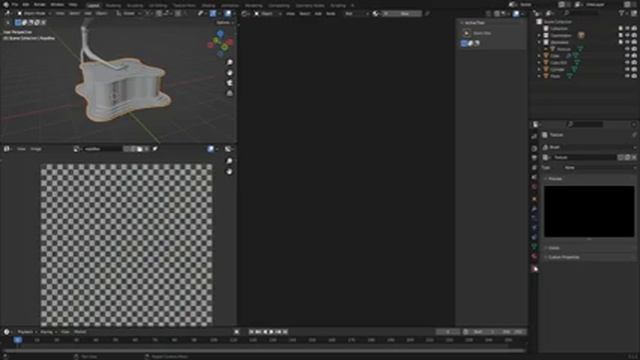Open the Brush dropdown in texture properties

pyautogui.click(x=589, y=147)
